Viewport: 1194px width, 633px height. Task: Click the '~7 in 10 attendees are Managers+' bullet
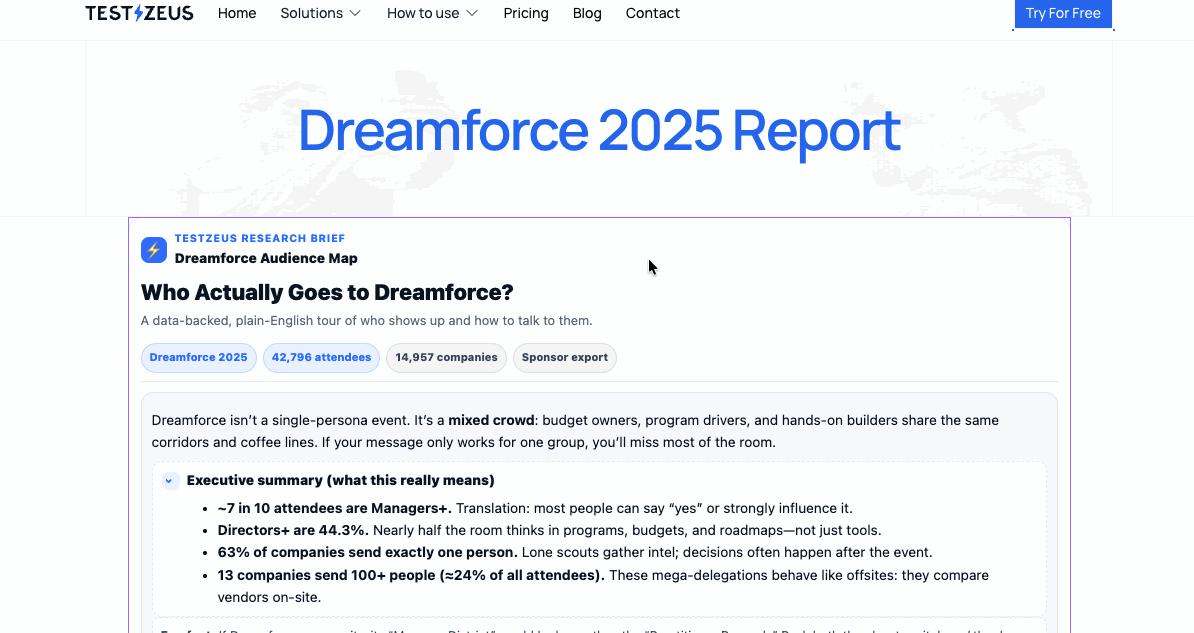(535, 508)
